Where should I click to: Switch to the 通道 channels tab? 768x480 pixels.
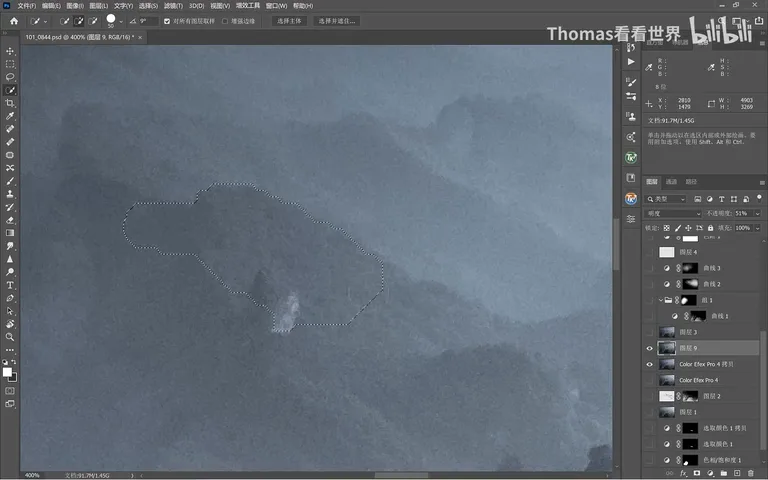[x=671, y=182]
